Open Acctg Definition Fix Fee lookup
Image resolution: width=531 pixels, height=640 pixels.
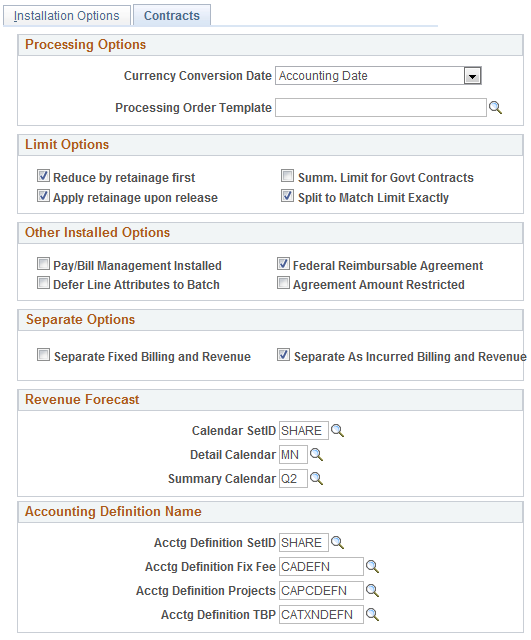tap(372, 567)
